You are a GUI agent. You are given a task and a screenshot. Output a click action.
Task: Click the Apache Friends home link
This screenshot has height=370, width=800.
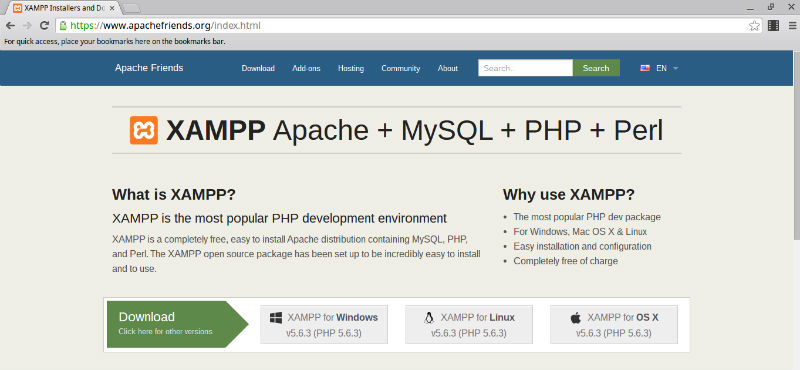click(149, 68)
